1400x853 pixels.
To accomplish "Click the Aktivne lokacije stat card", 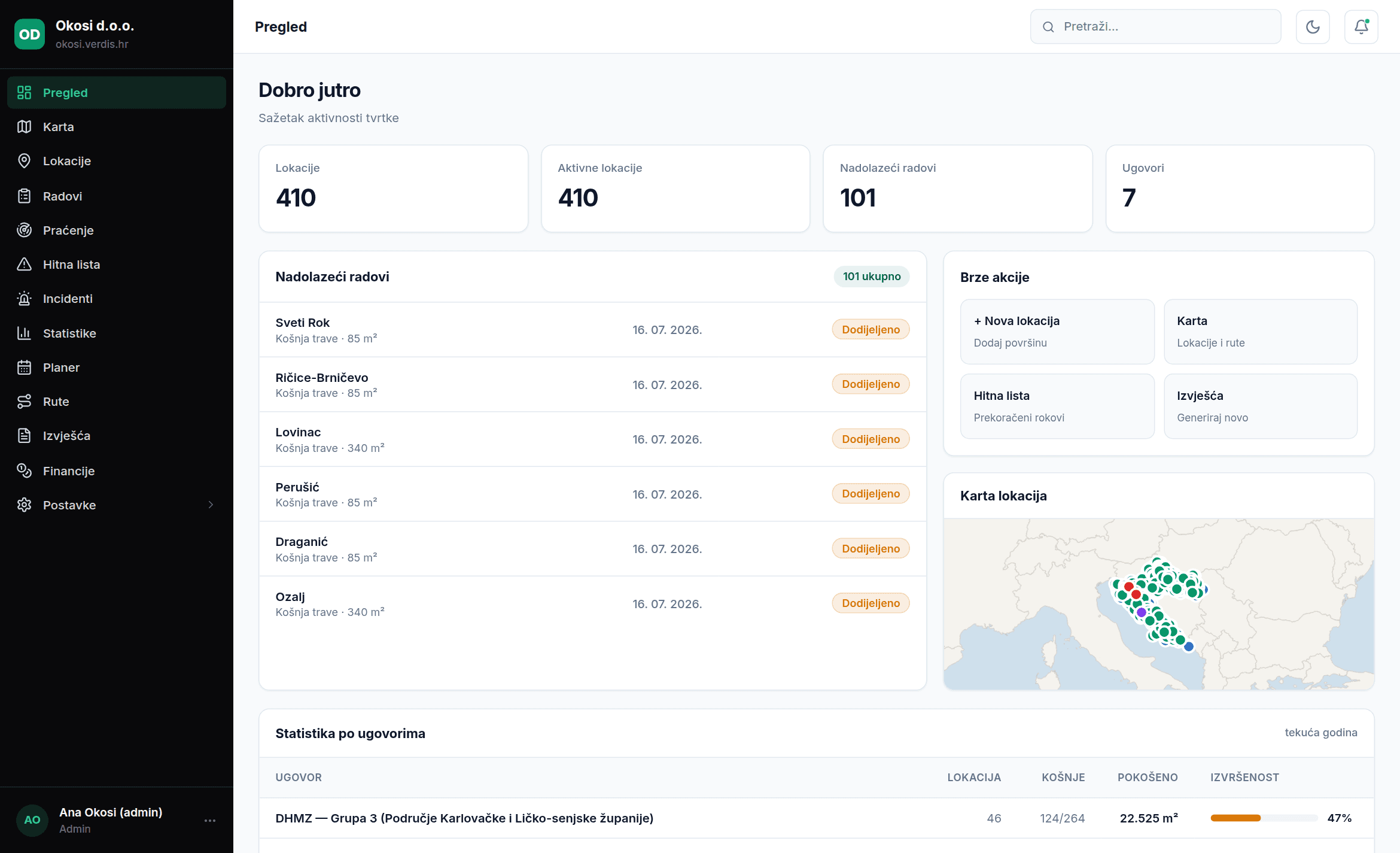I will tap(675, 189).
